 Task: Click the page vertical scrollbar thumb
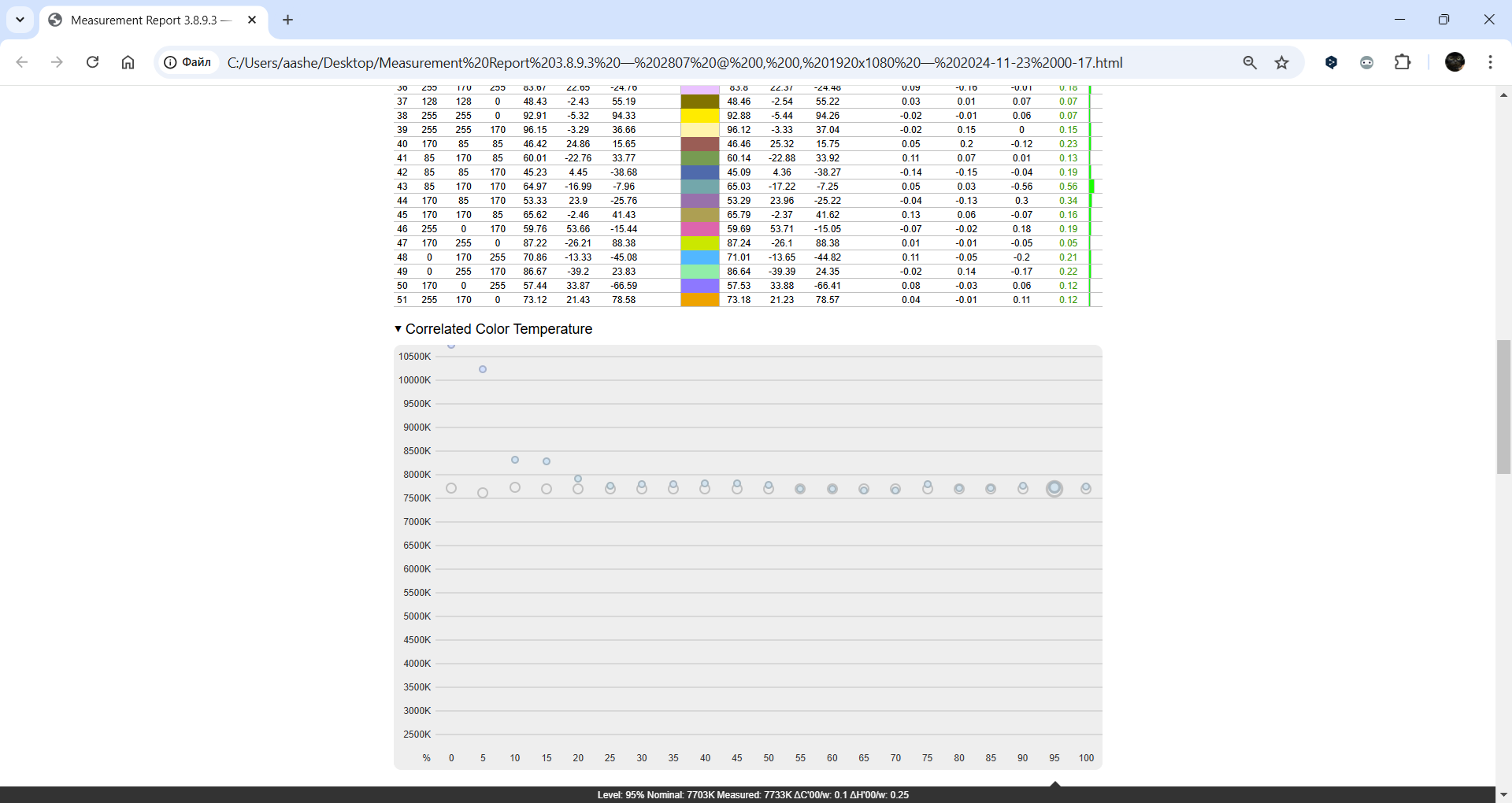pos(1503,407)
